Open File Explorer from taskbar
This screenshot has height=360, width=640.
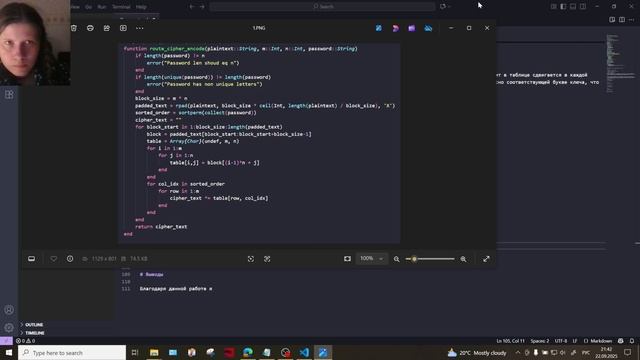[154, 353]
